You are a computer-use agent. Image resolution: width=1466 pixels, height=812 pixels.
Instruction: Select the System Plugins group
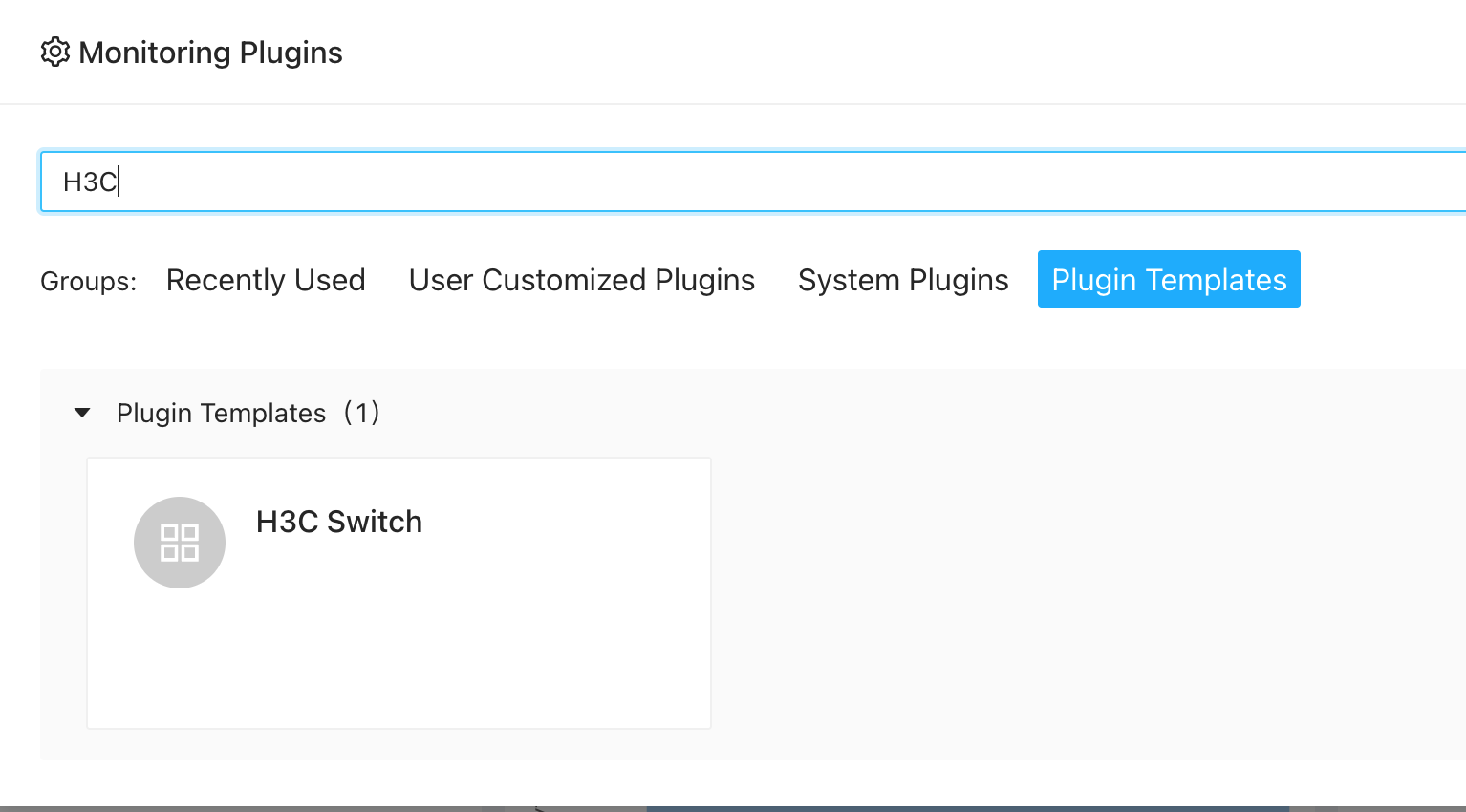903,280
